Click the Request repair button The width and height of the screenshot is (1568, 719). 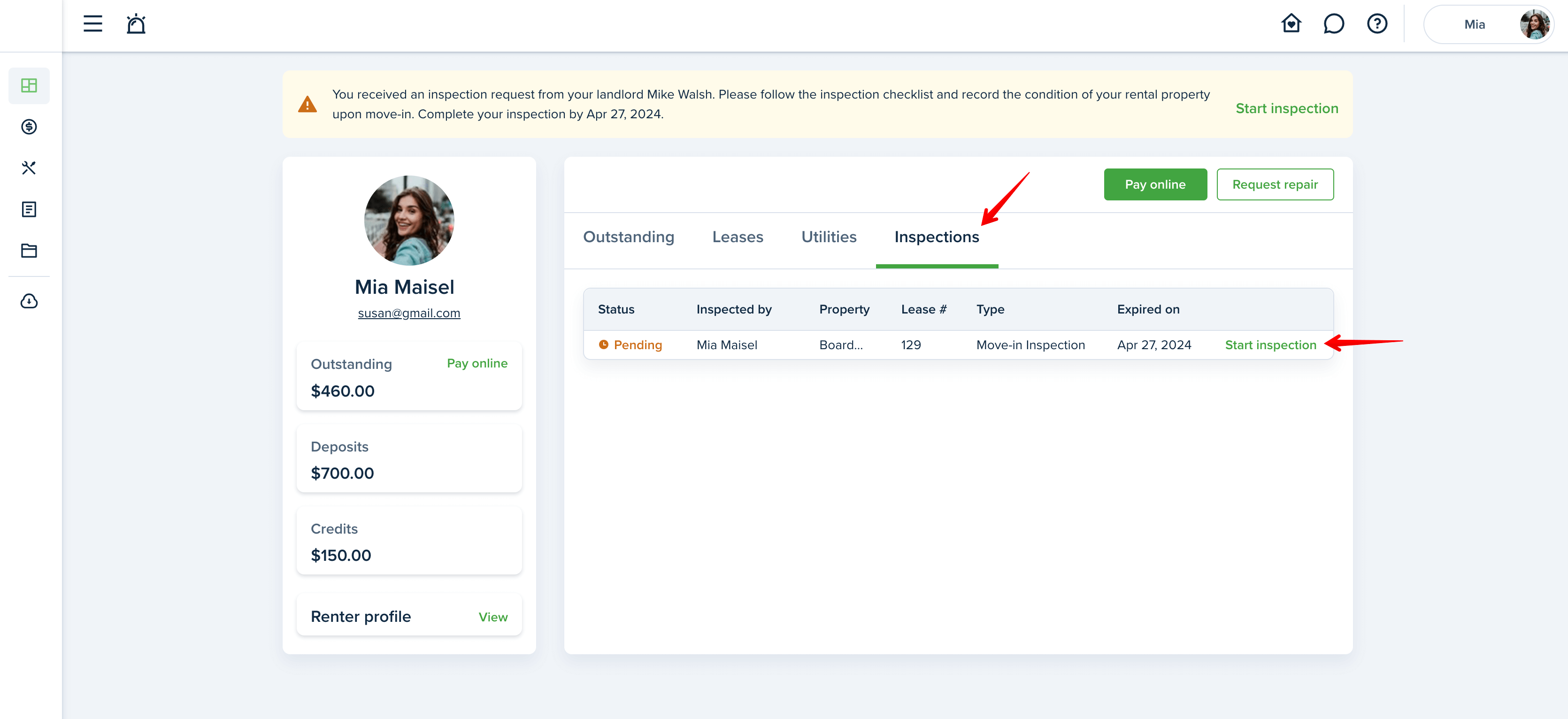point(1275,184)
